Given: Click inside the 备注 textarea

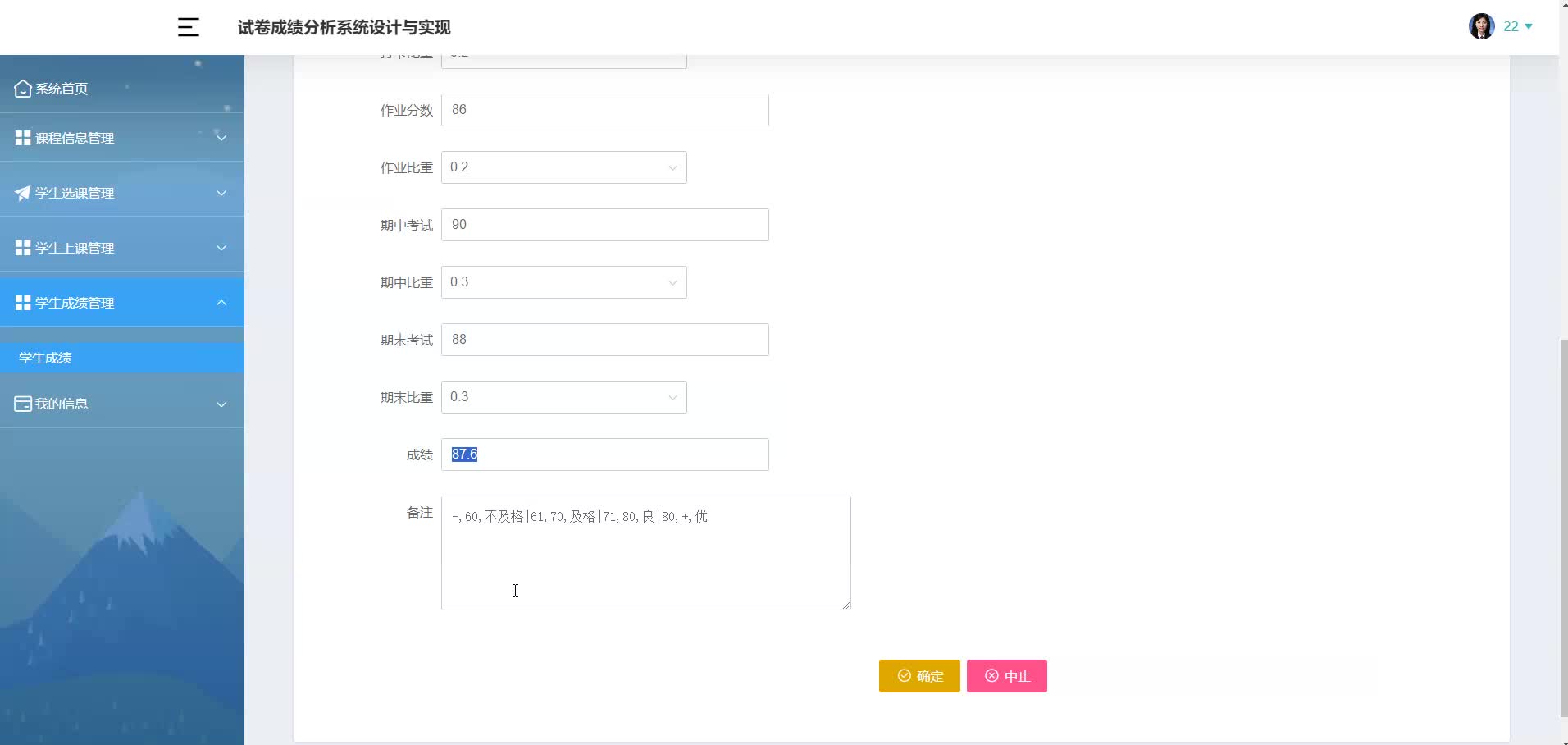Looking at the screenshot, I should coord(646,553).
